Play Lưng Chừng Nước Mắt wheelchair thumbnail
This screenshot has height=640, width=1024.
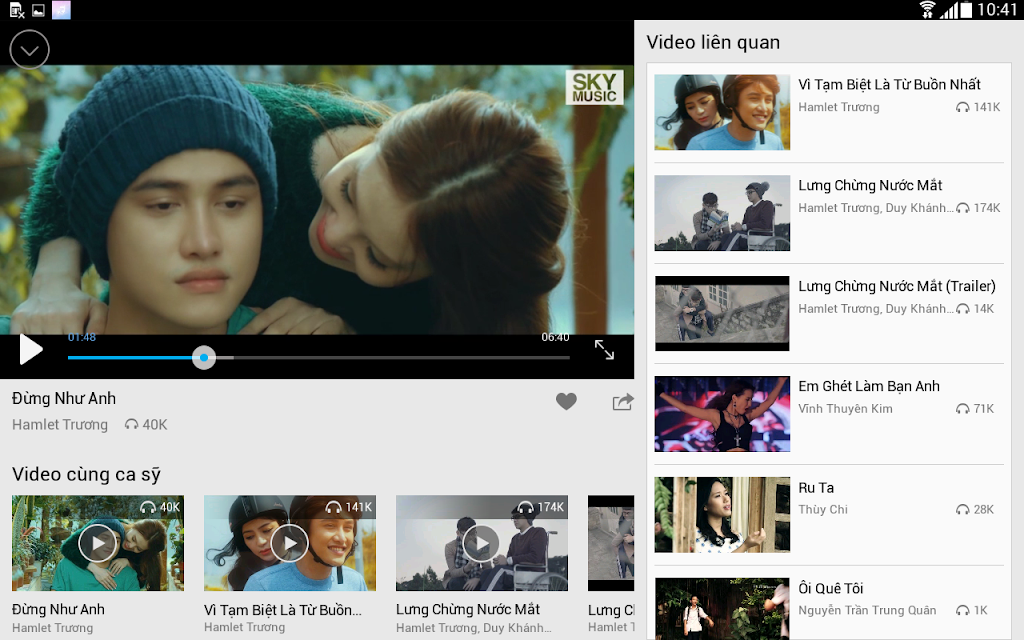click(x=482, y=543)
